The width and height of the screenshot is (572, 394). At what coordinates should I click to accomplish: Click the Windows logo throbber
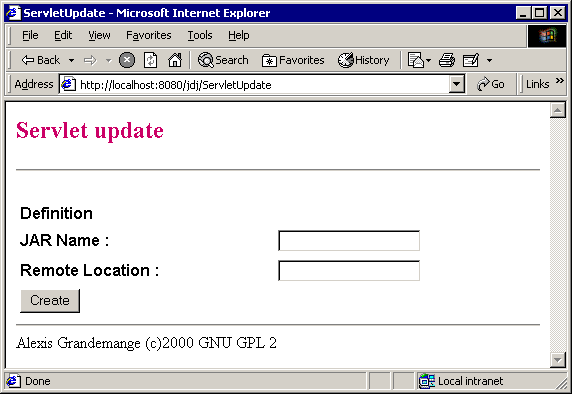pos(547,36)
